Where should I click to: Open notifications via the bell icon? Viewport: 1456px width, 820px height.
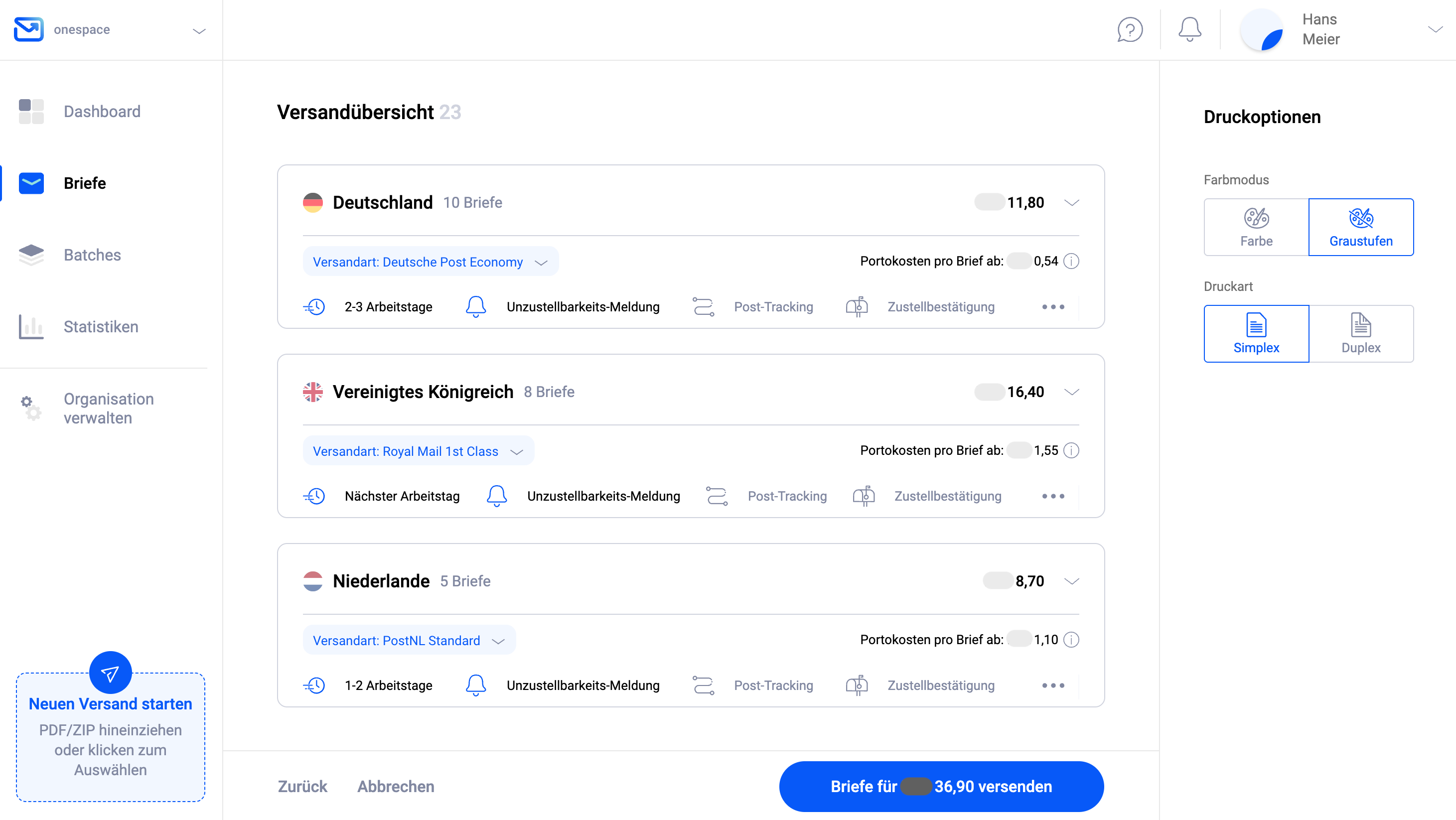coord(1189,29)
